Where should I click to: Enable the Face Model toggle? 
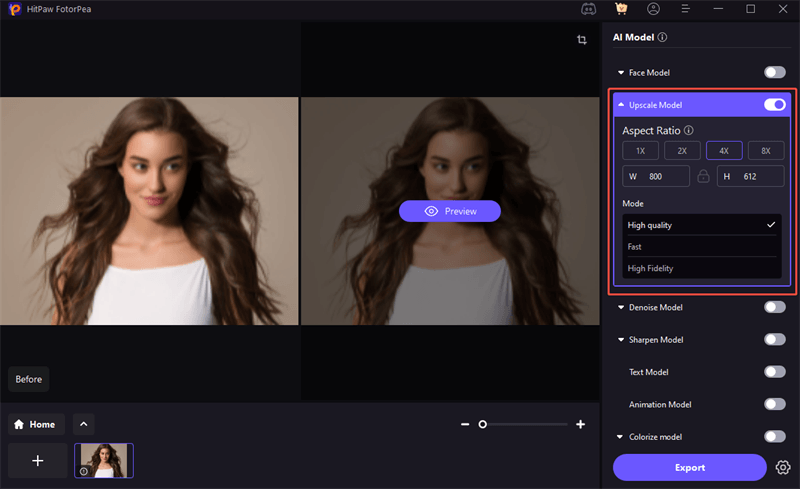point(774,72)
